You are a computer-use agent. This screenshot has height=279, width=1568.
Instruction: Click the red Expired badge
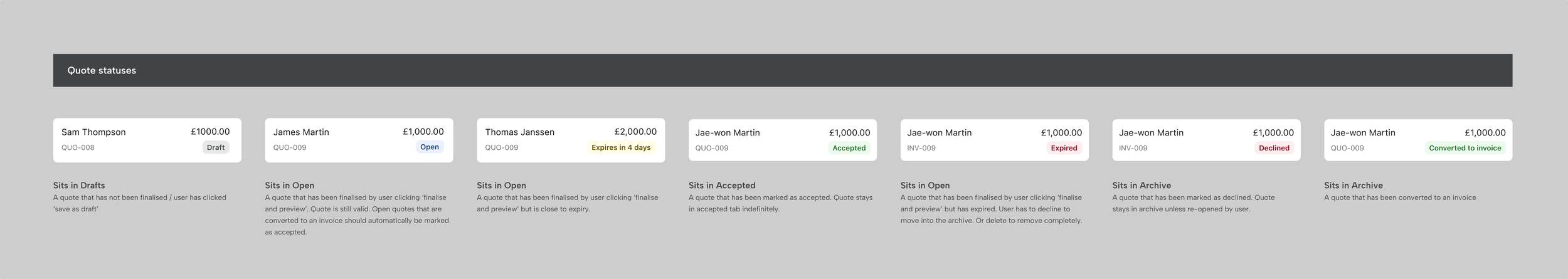click(1064, 148)
